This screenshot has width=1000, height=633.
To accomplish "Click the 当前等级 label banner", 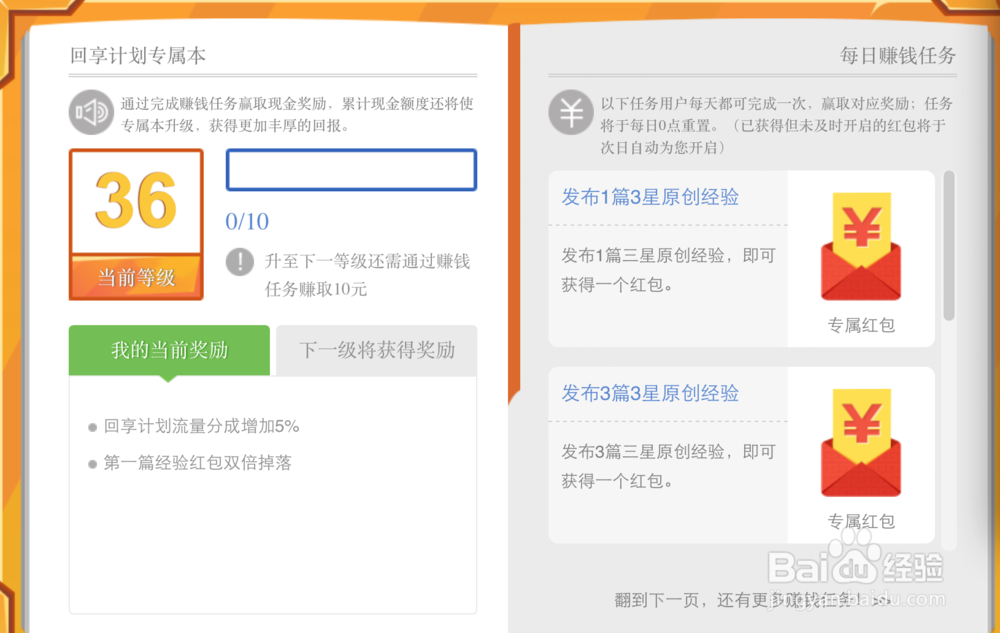I will point(136,281).
